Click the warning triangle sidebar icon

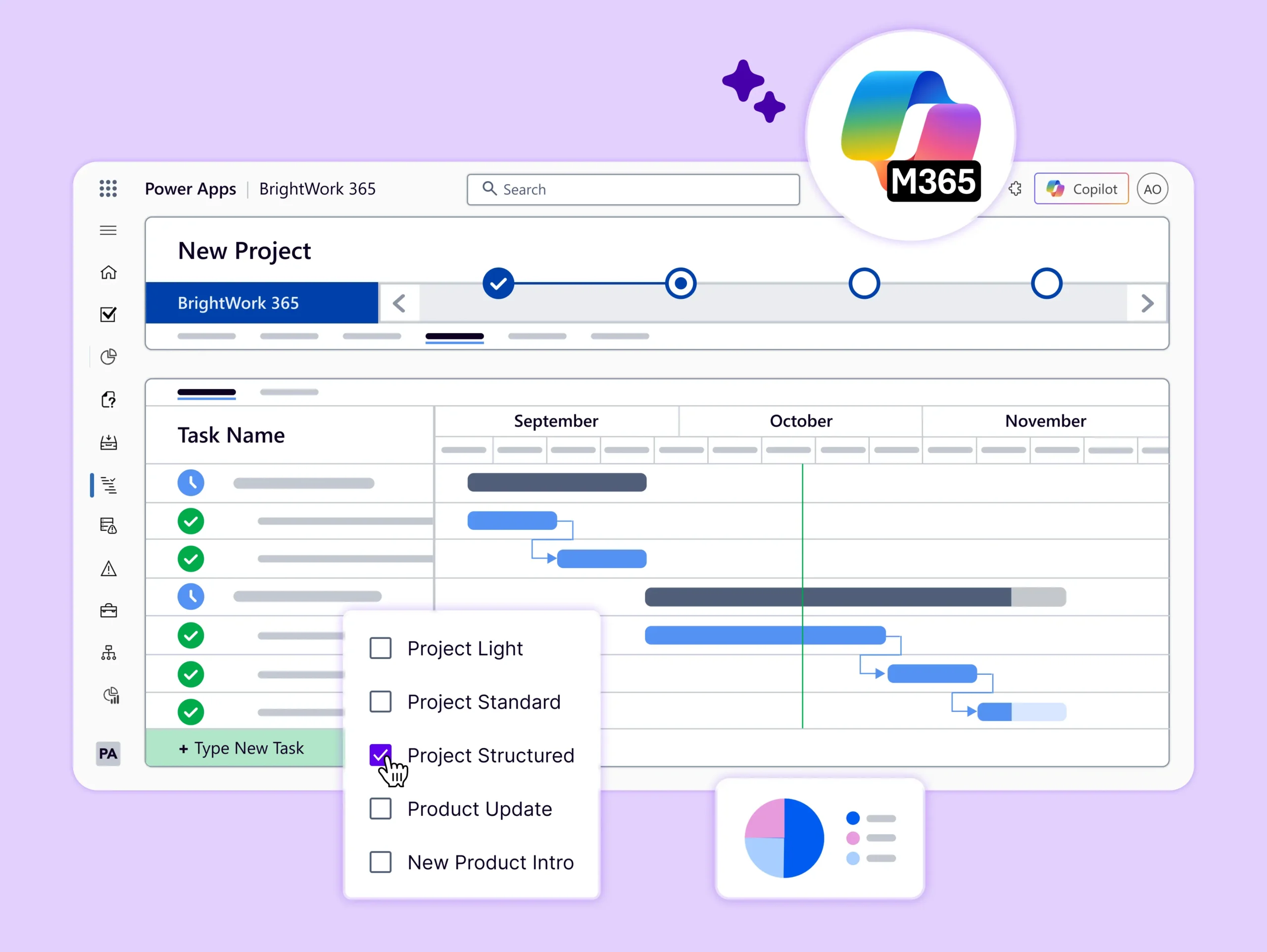[108, 569]
